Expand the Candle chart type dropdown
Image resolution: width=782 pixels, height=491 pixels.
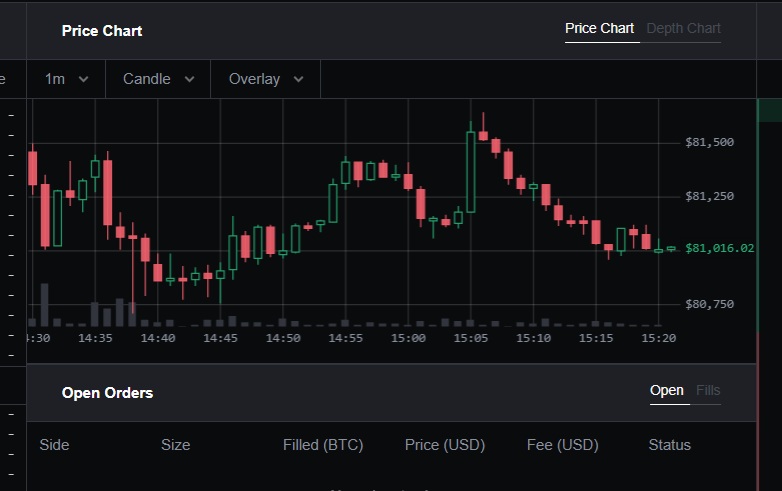pos(158,79)
